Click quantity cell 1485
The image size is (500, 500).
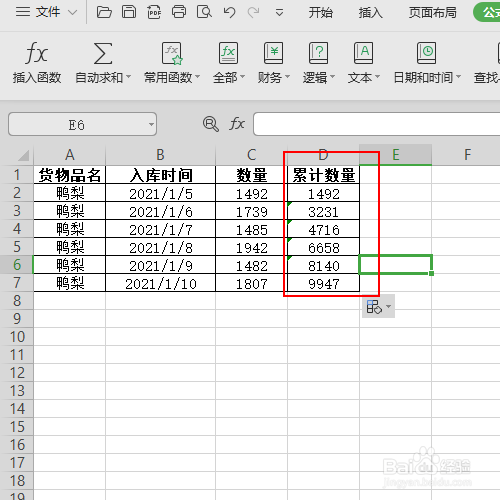pyautogui.click(x=251, y=229)
